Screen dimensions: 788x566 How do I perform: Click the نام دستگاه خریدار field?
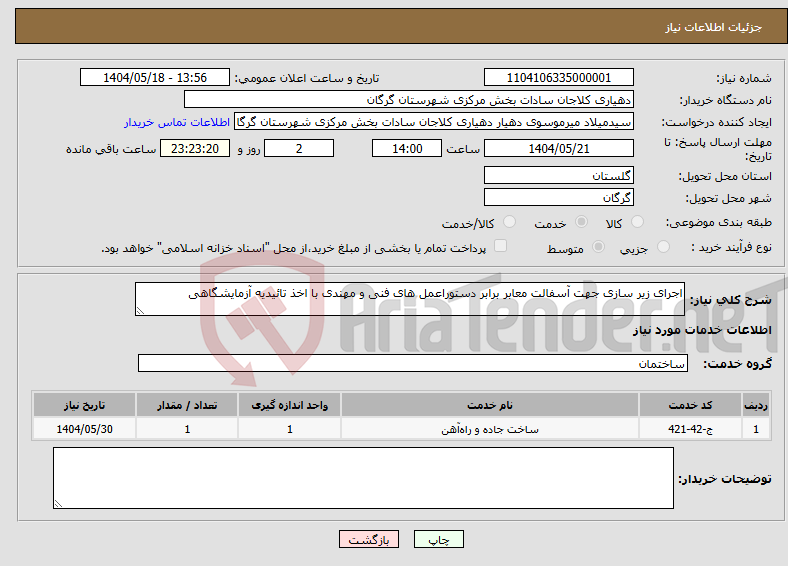click(409, 100)
